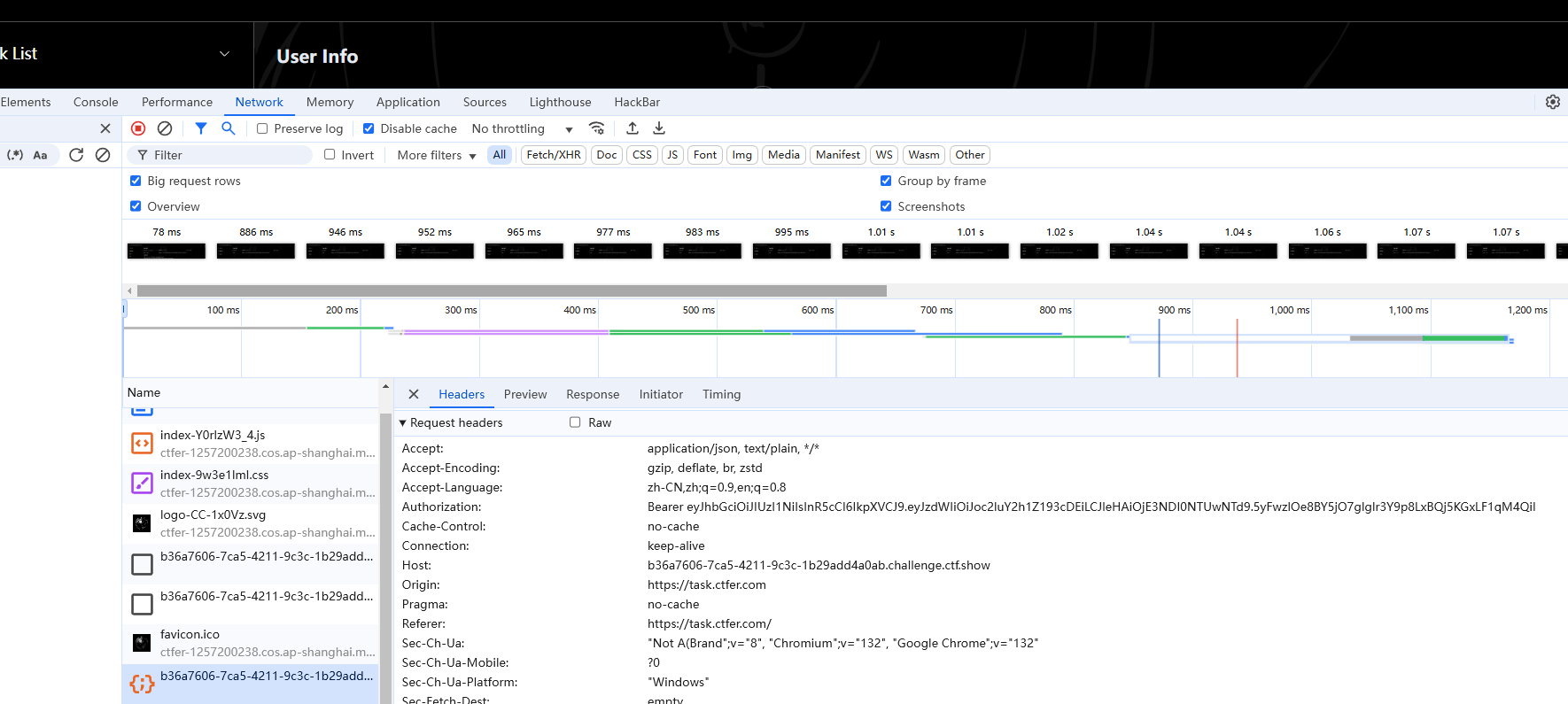Viewport: 1568px width, 704px height.
Task: Enable Preserve log checkbox
Action: tap(262, 128)
